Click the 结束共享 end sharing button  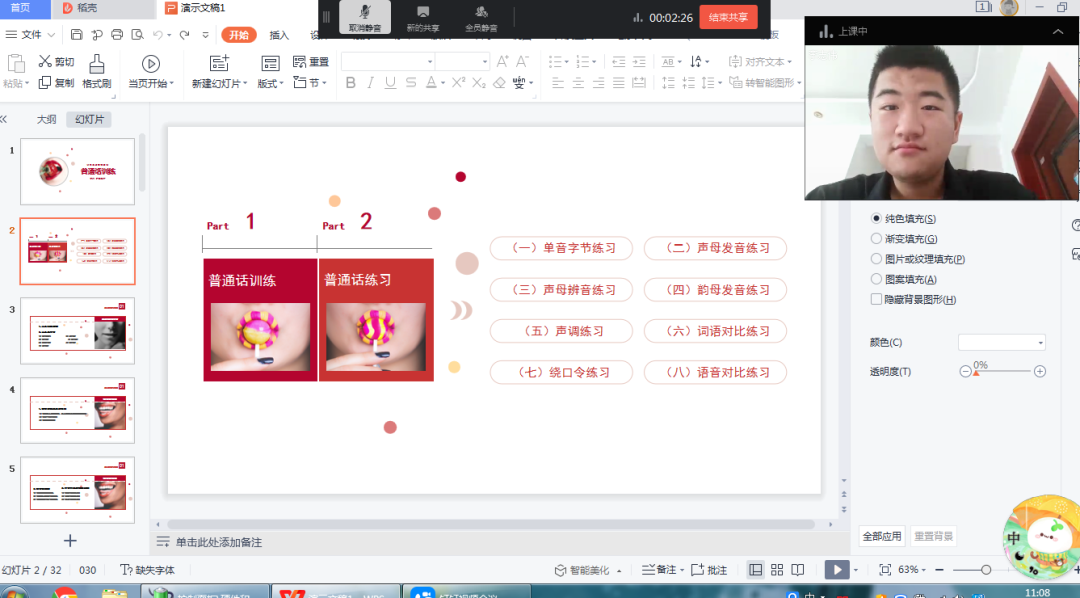coord(728,17)
